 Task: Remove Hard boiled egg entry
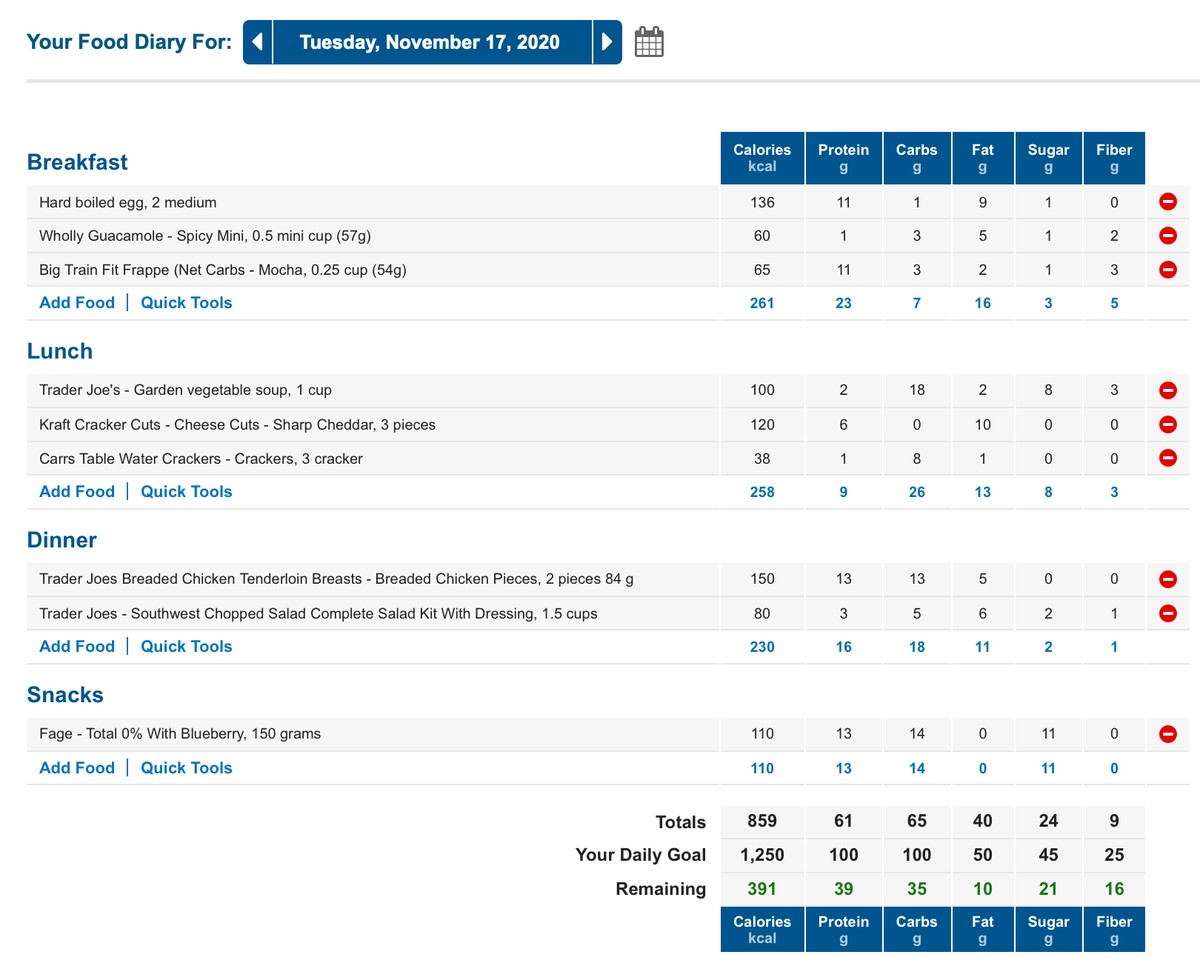[1167, 202]
